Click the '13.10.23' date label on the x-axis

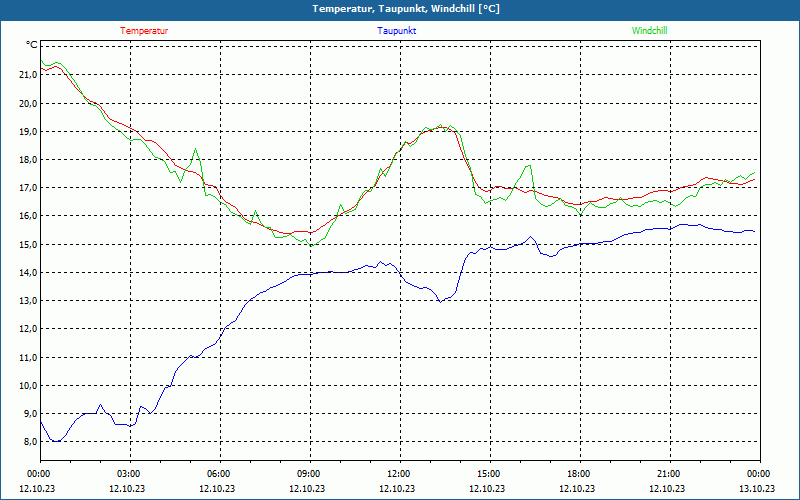(x=757, y=488)
